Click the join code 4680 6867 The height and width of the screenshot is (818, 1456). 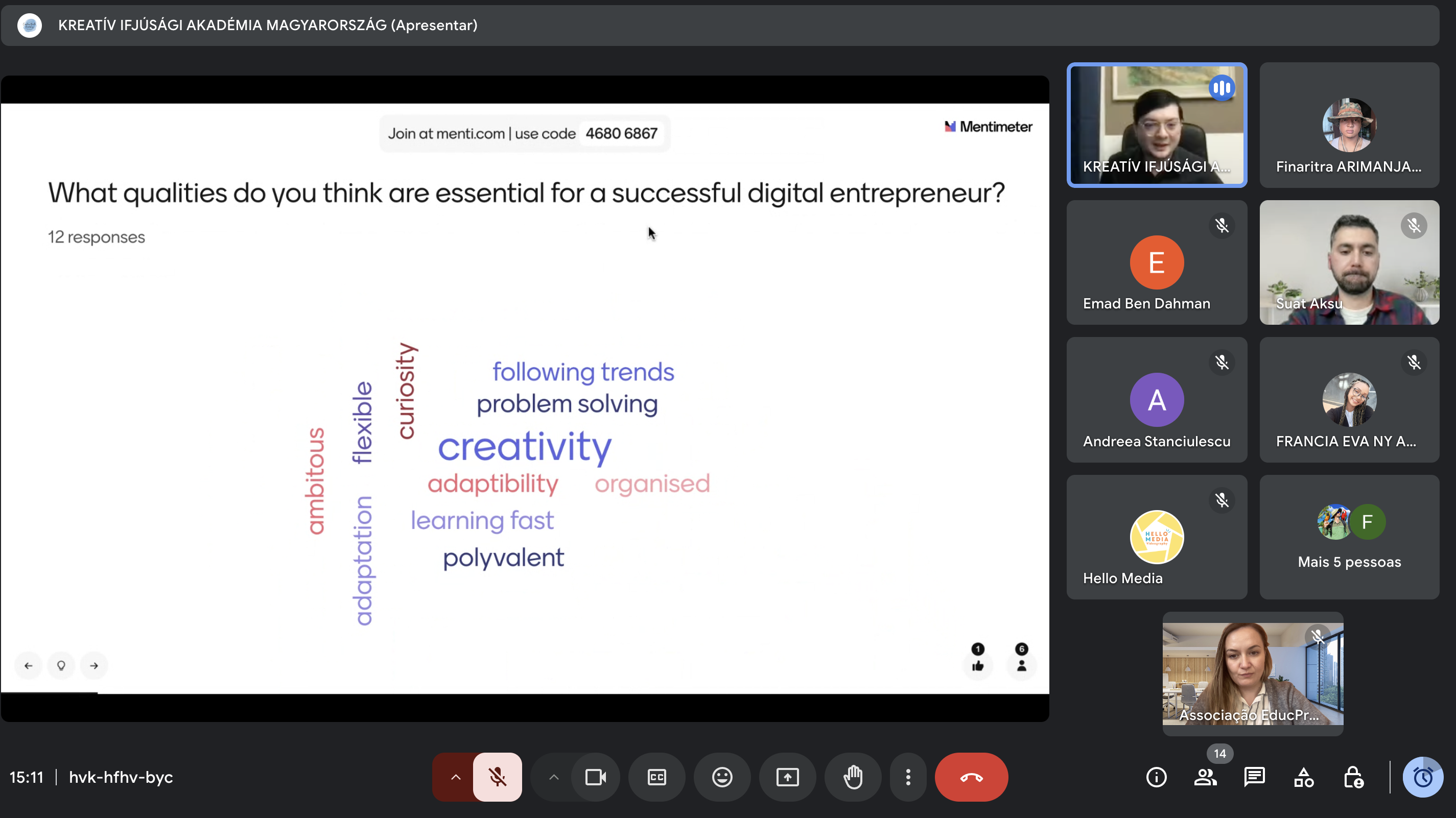point(621,133)
